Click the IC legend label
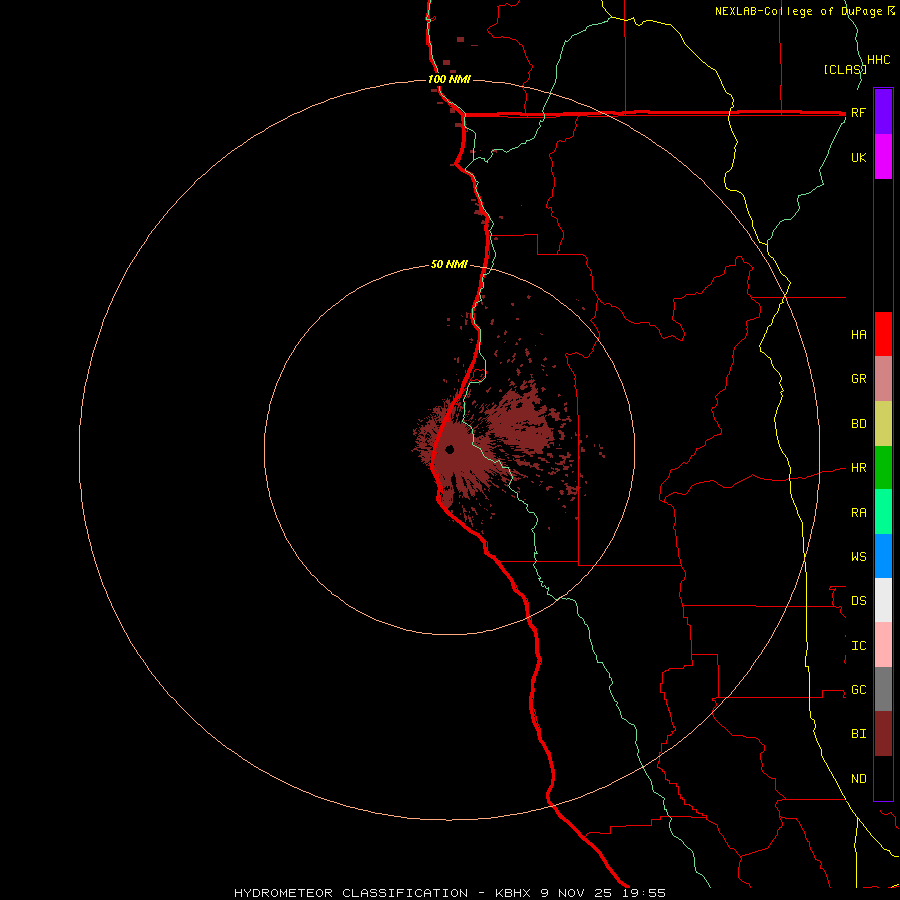Viewport: 900px width, 900px height. [x=858, y=646]
